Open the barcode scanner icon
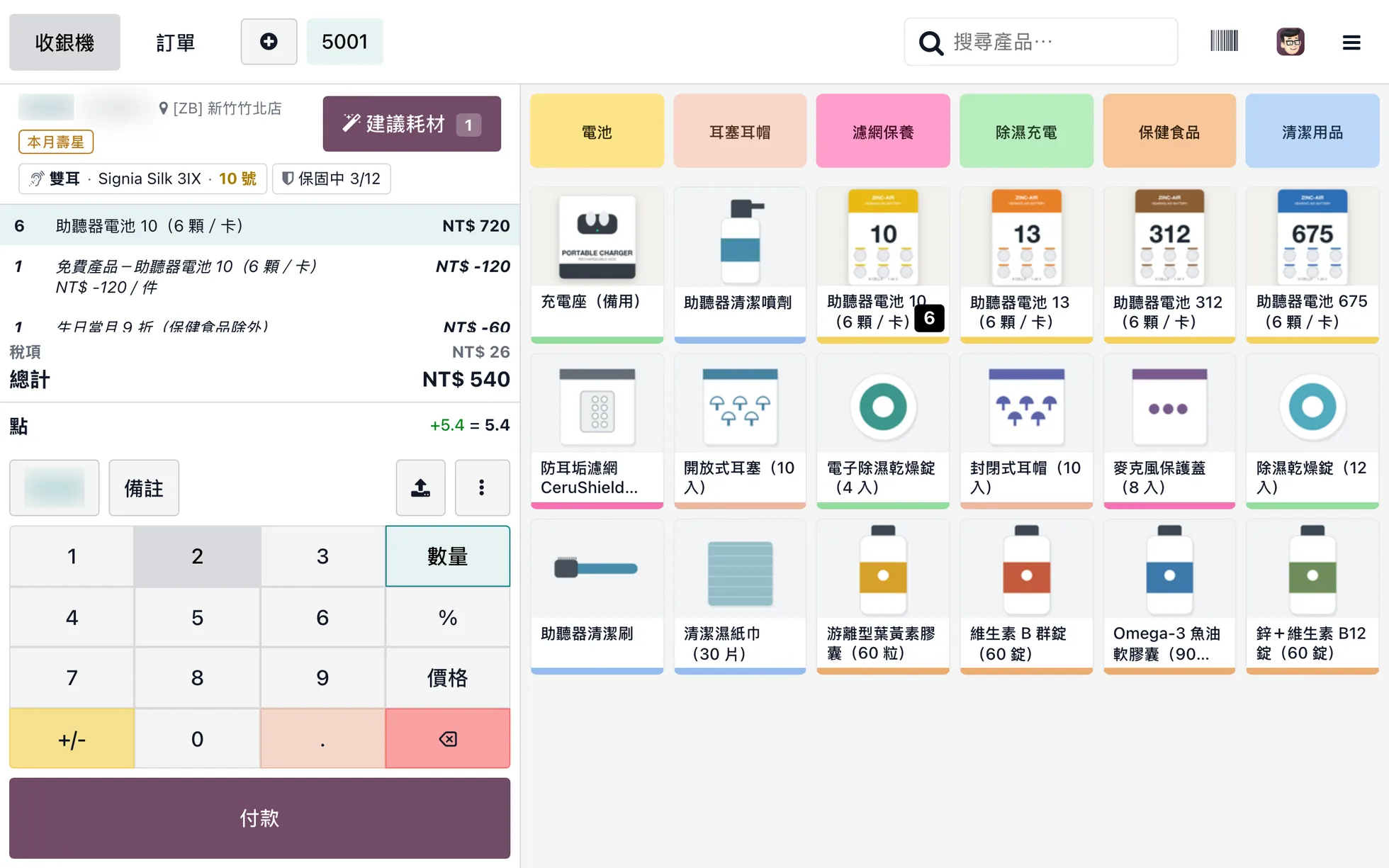The height and width of the screenshot is (868, 1389). [1224, 42]
